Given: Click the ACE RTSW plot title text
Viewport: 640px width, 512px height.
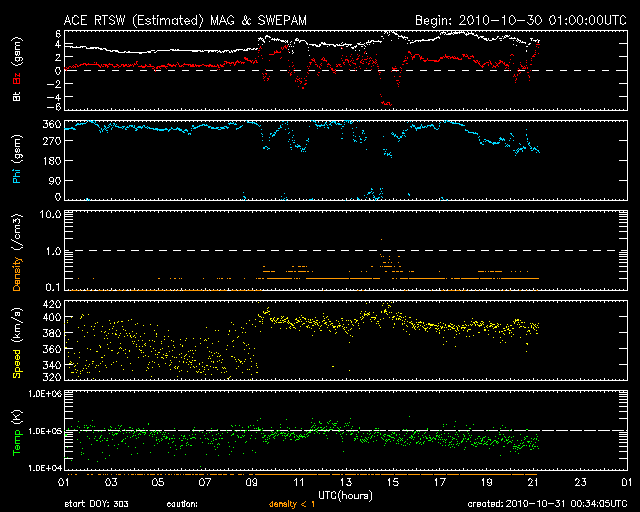Looking at the screenshot, I should (x=178, y=19).
